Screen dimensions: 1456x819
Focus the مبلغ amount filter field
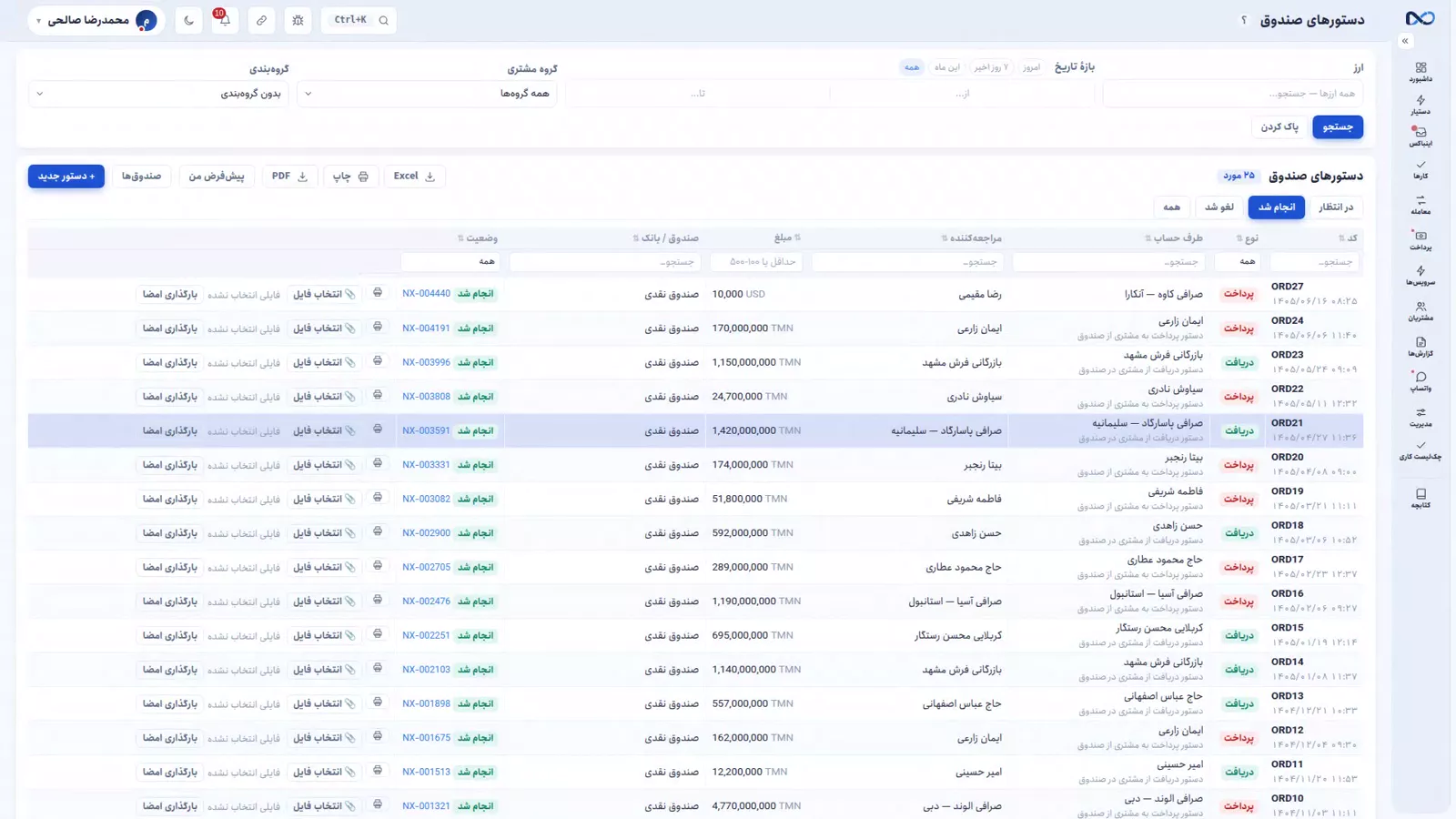click(x=756, y=262)
